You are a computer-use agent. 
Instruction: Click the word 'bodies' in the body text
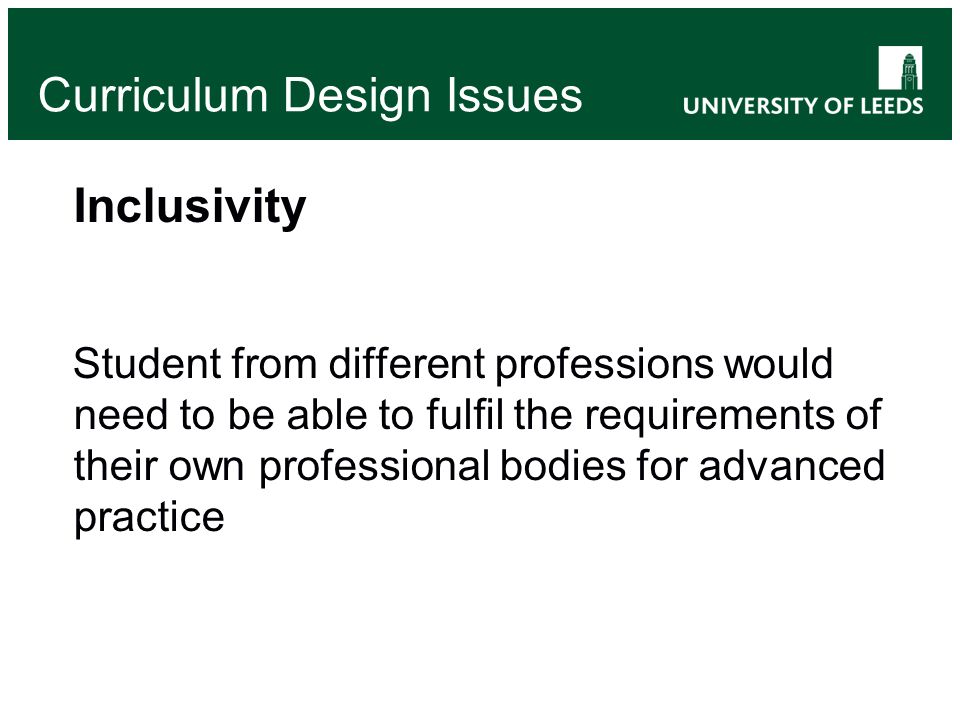pyautogui.click(x=563, y=465)
